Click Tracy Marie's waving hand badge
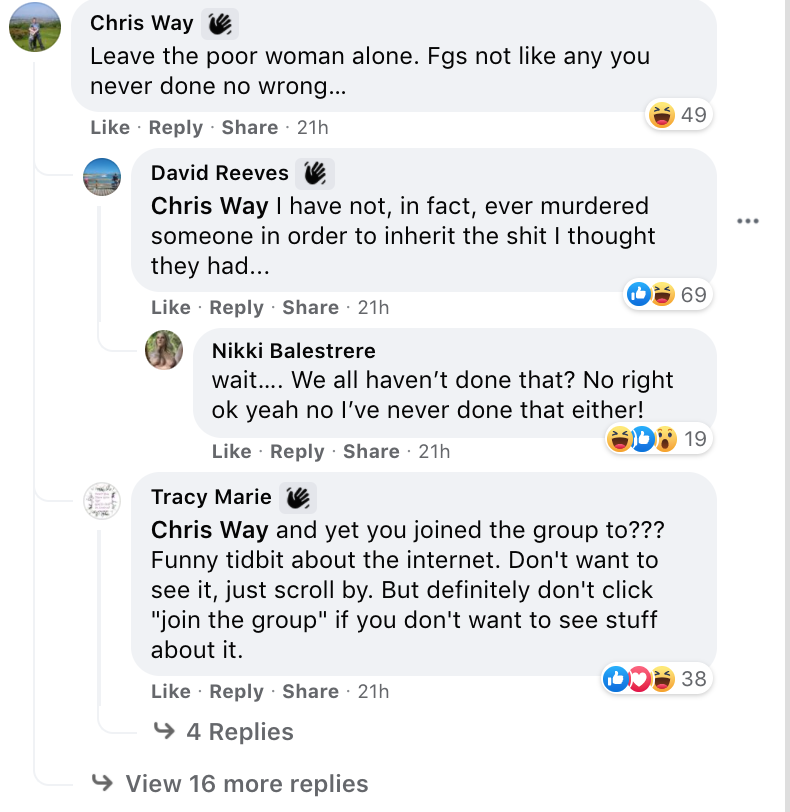The width and height of the screenshot is (790, 812). (x=297, y=497)
